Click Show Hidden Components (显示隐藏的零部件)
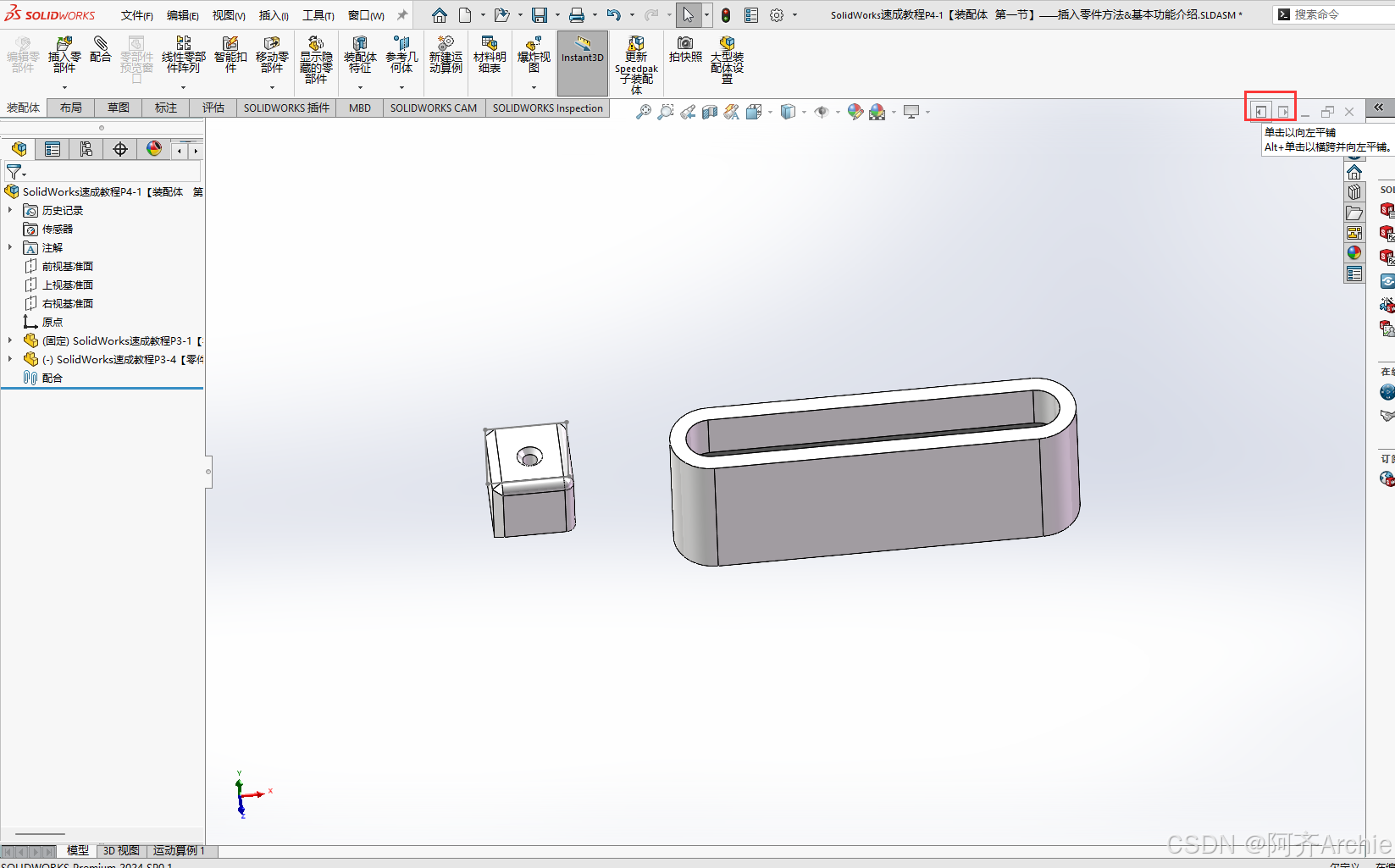The width and height of the screenshot is (1395, 868). click(x=316, y=59)
